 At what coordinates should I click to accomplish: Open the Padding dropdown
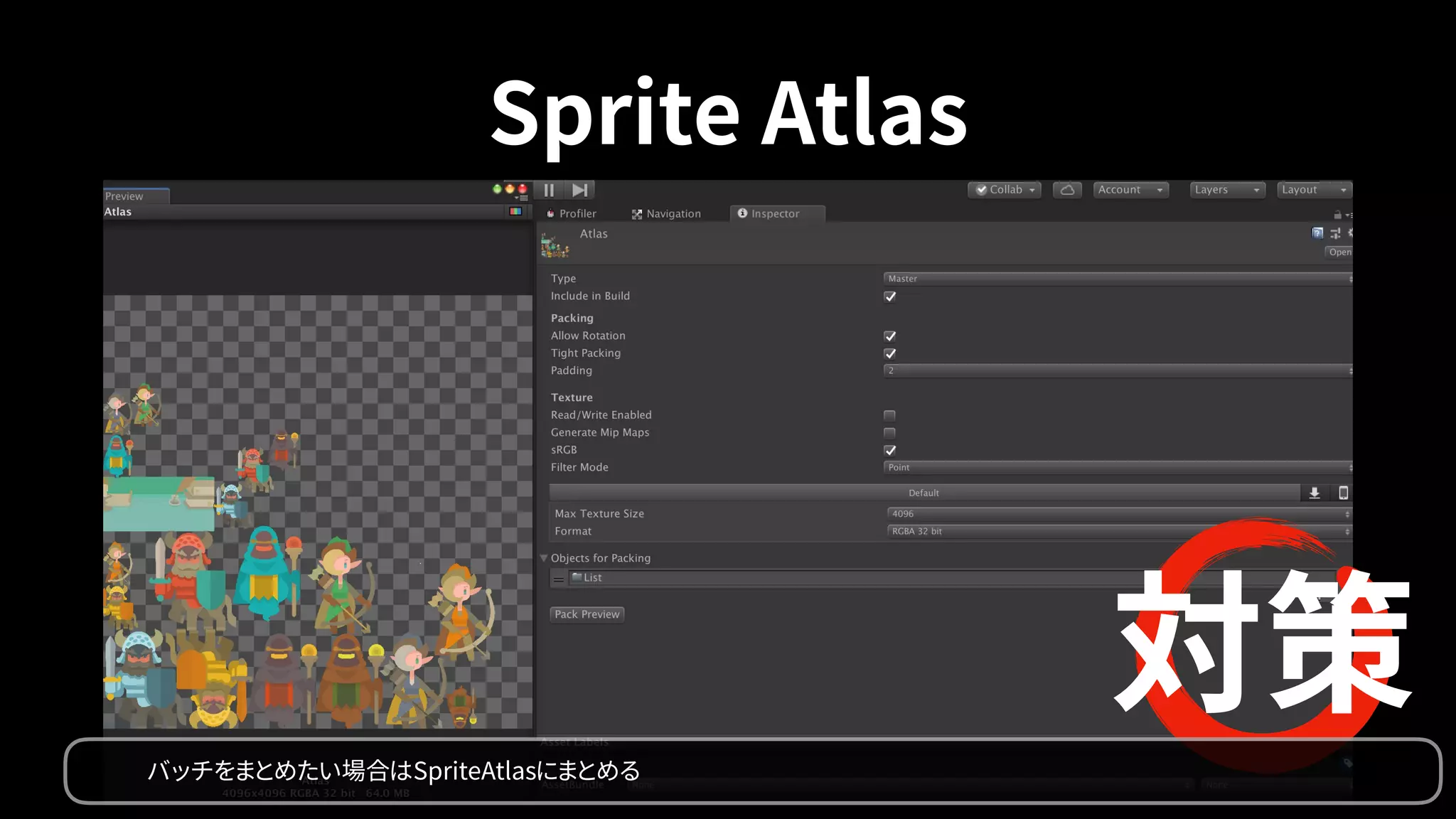click(1118, 370)
